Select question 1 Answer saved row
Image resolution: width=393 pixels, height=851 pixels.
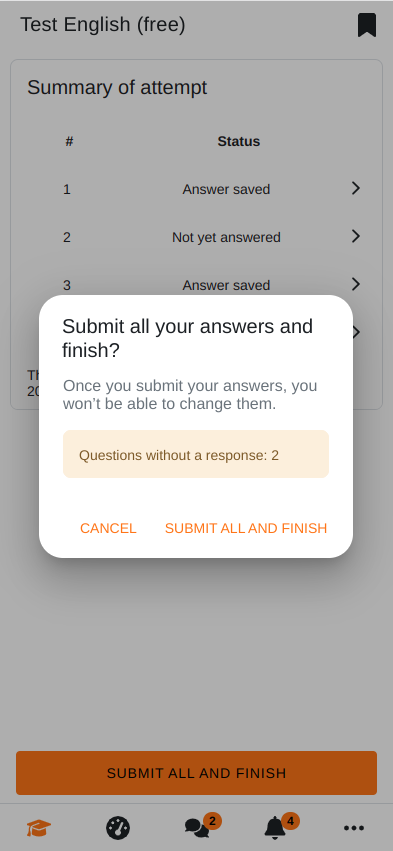pos(196,189)
